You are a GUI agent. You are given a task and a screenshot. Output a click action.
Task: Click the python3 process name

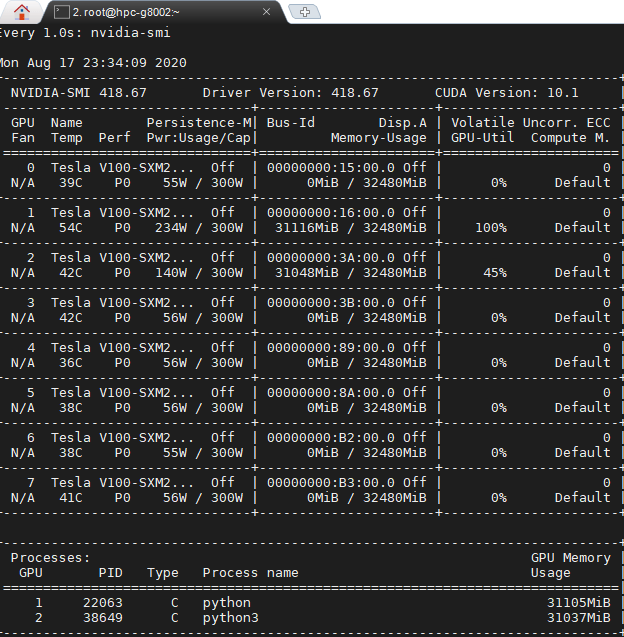(230, 618)
